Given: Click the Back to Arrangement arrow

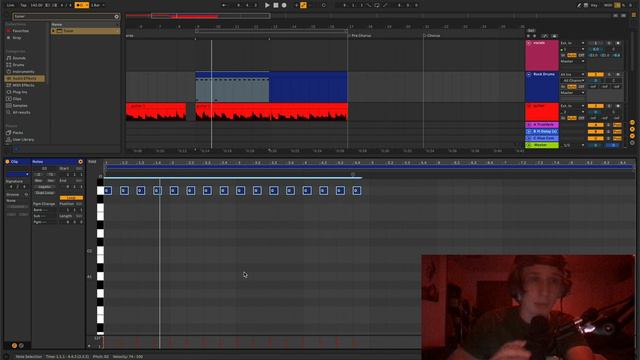Looking at the screenshot, I should pos(224,5).
